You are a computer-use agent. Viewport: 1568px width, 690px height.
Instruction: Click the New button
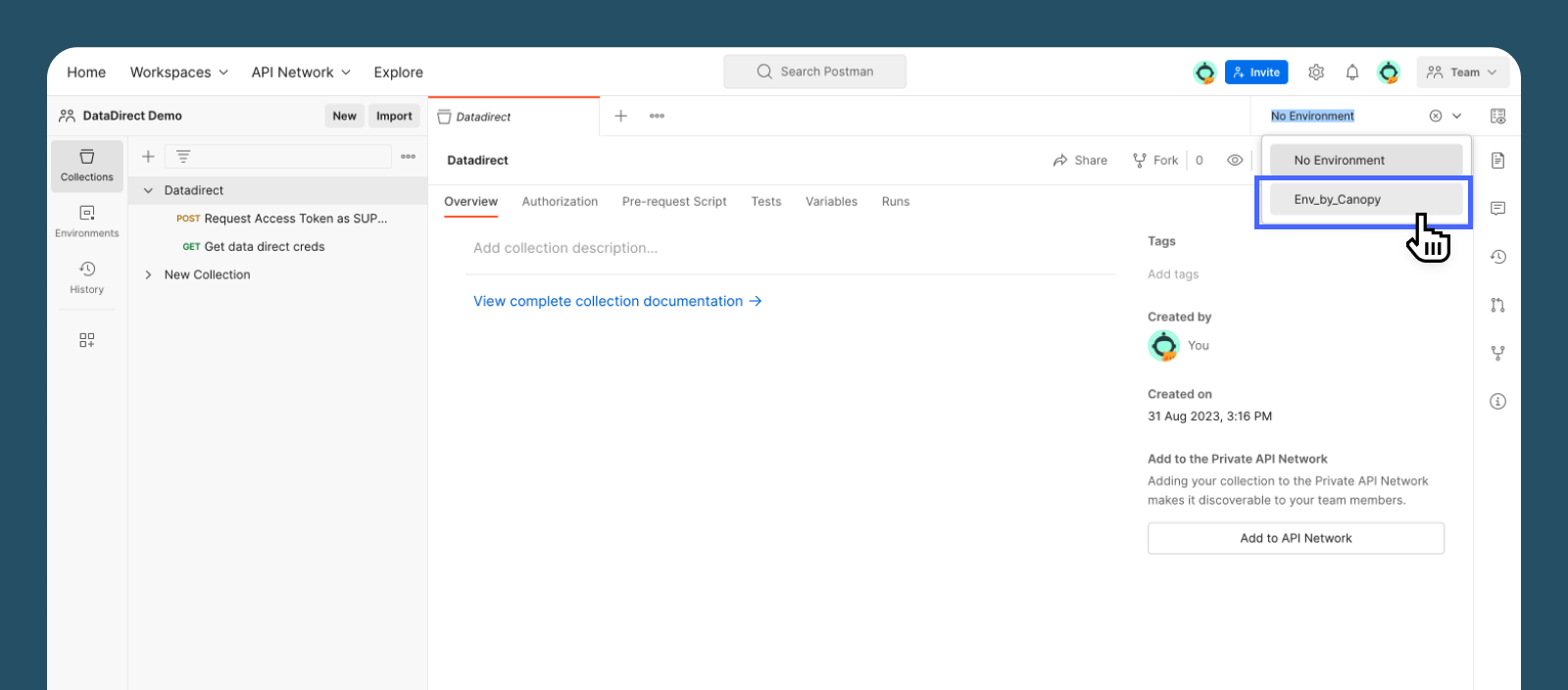coord(344,116)
